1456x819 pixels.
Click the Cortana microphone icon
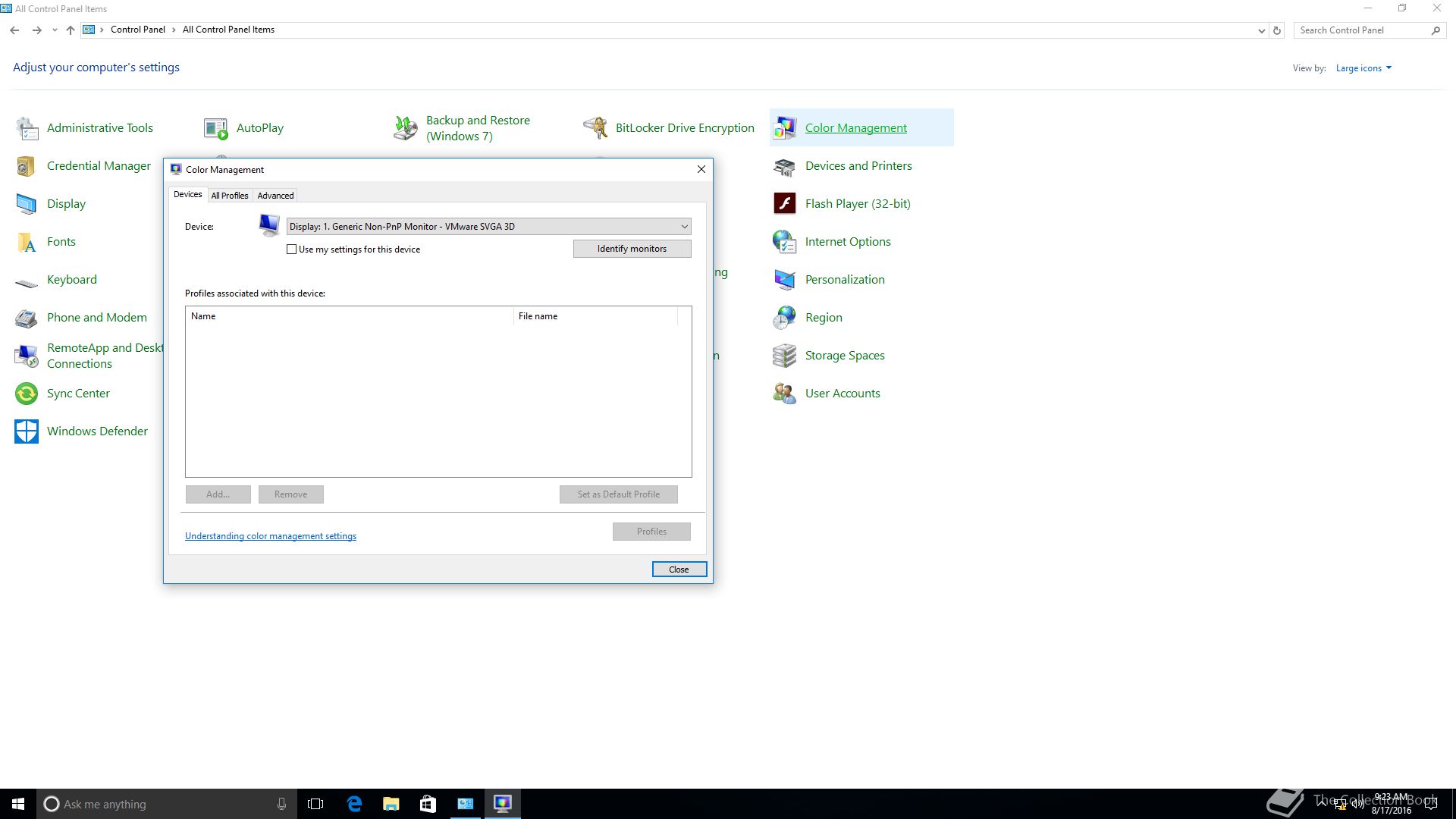coord(281,804)
